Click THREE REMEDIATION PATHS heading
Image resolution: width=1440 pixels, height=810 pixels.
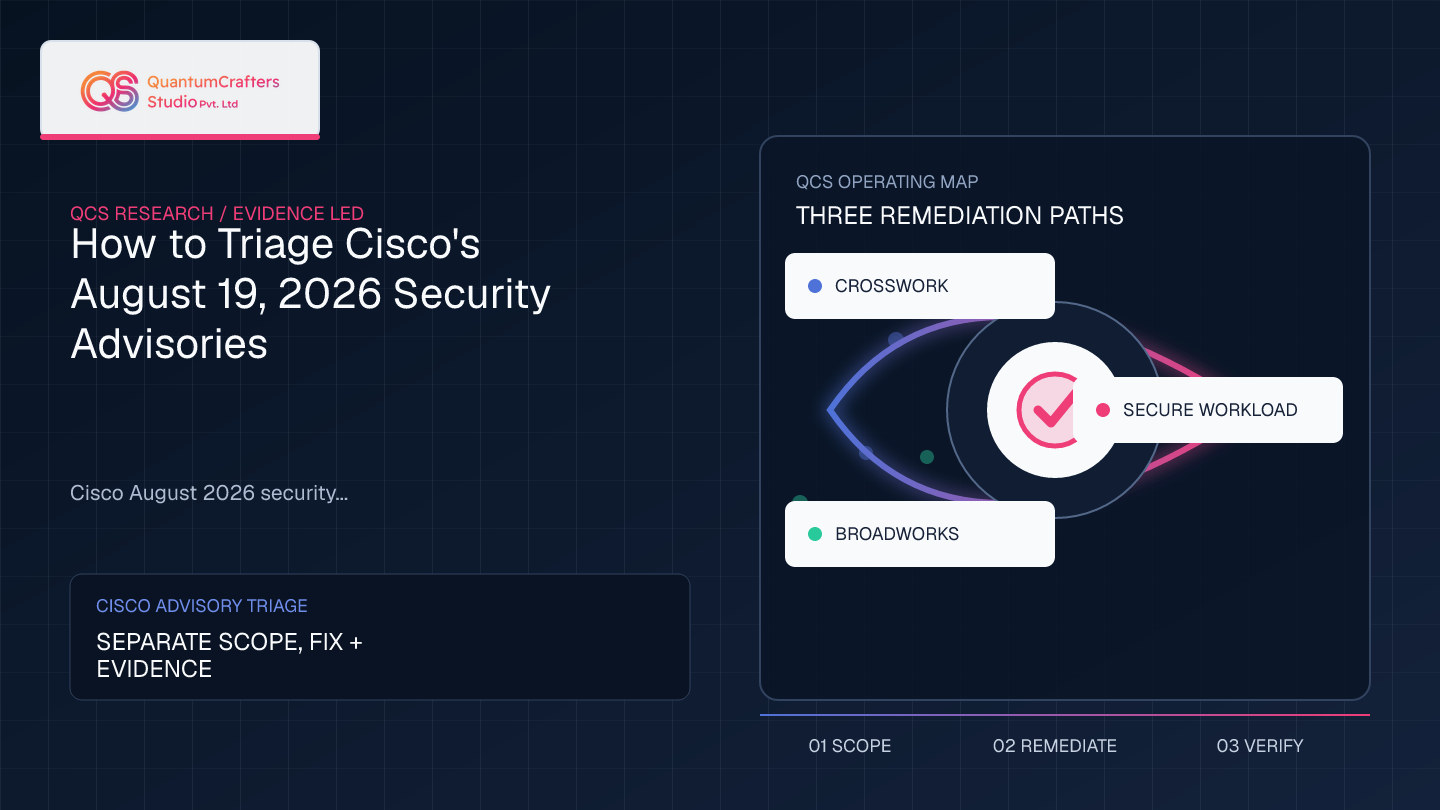[960, 215]
